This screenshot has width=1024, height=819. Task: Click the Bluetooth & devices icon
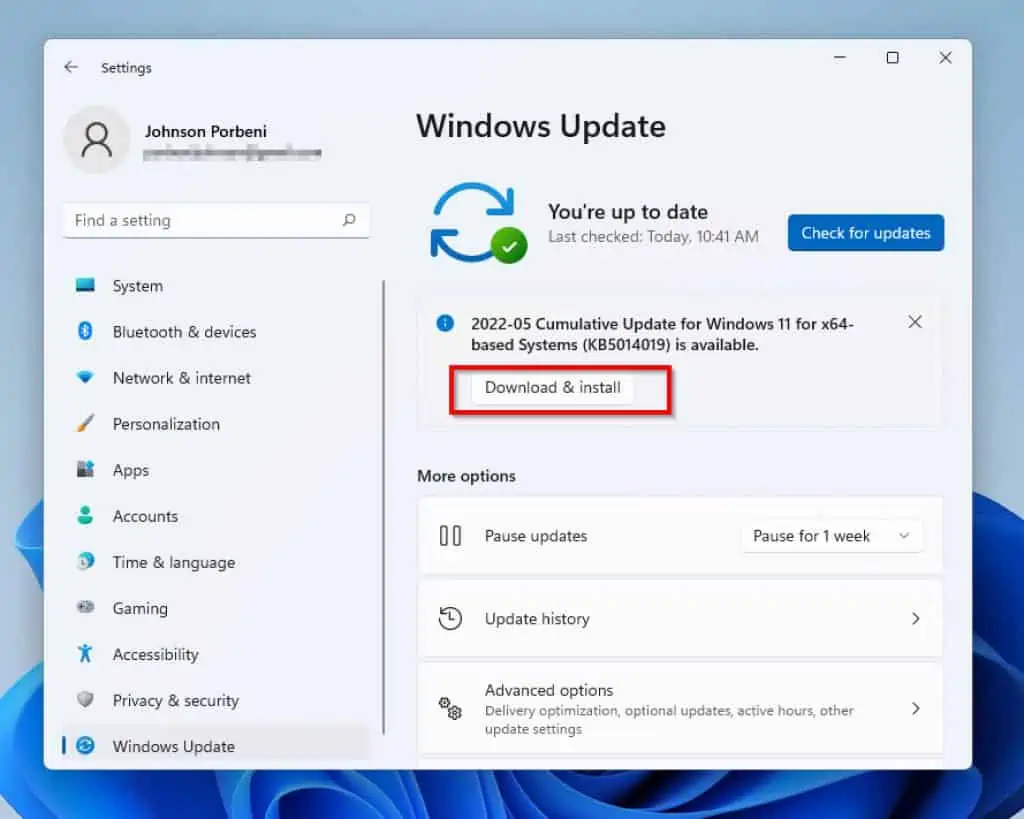[86, 332]
